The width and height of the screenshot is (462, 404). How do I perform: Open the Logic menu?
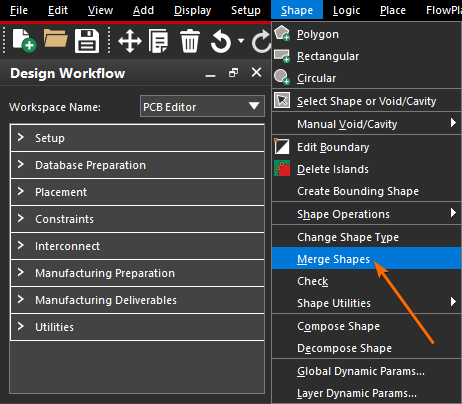[x=347, y=10]
